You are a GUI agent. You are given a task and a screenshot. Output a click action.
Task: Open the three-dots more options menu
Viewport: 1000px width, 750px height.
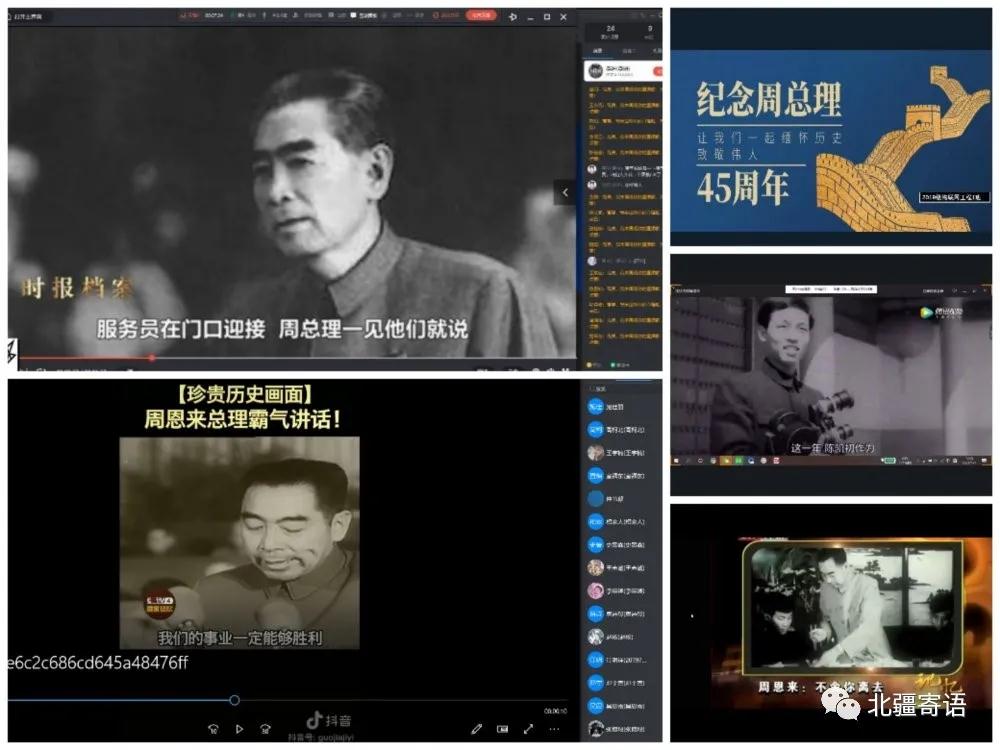coord(553,729)
